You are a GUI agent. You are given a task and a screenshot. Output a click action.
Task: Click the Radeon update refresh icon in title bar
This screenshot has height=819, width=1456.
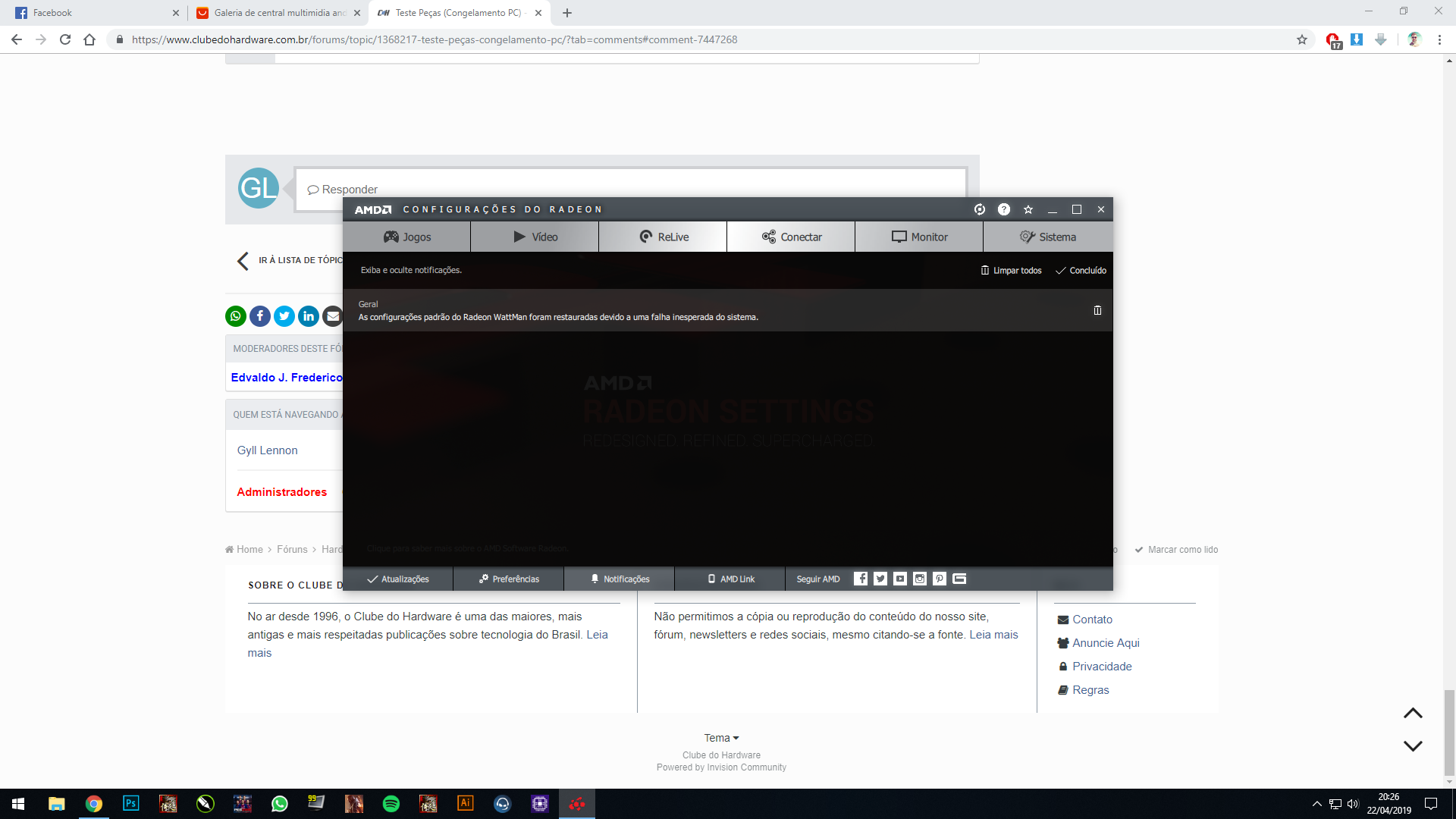point(980,209)
